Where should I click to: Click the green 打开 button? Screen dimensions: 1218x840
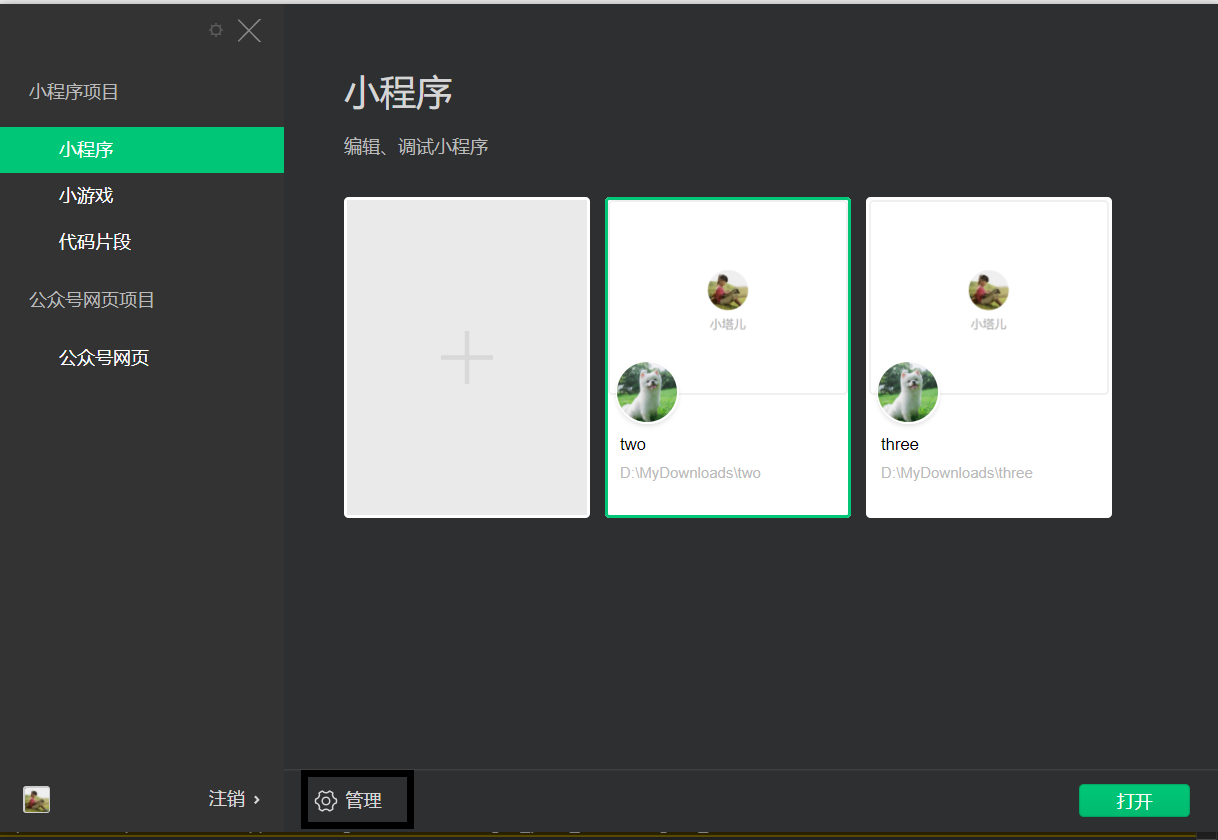pos(1134,801)
